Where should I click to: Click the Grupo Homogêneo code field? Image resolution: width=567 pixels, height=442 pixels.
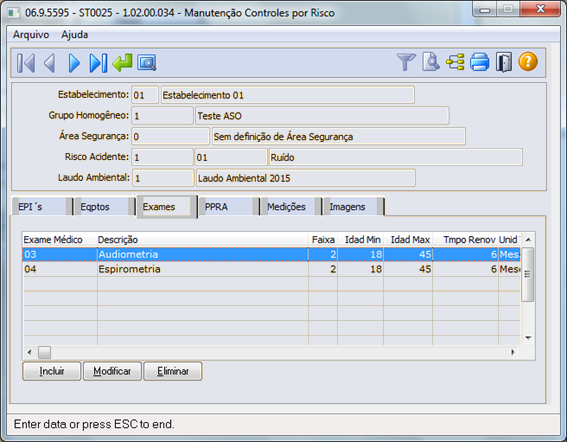[x=162, y=116]
